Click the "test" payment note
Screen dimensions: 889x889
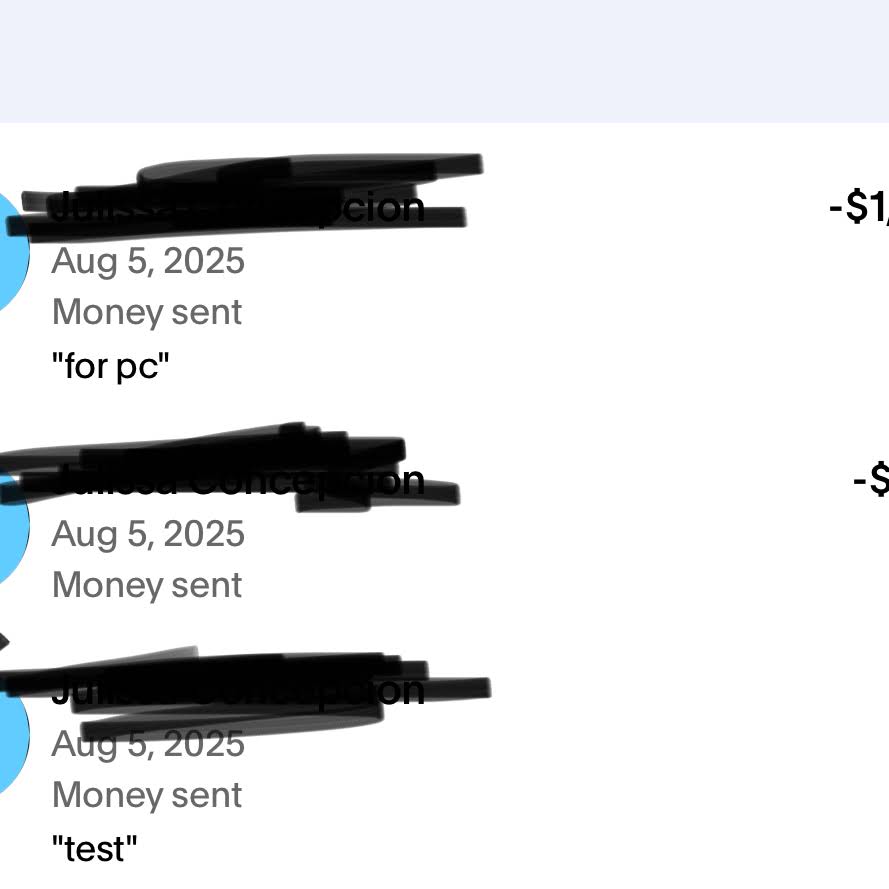pyautogui.click(x=95, y=849)
